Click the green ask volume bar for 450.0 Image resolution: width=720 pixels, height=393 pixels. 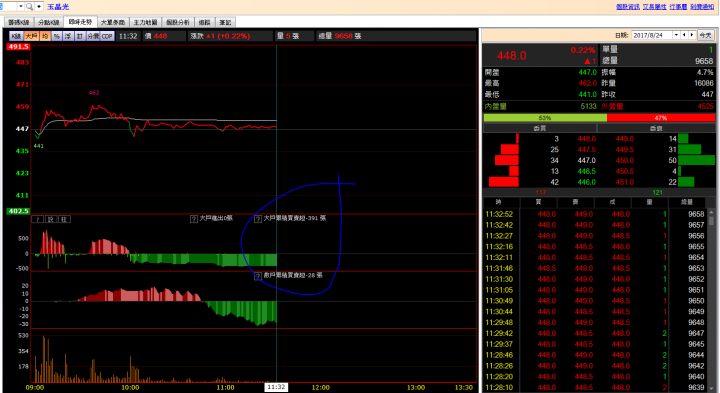[697, 160]
